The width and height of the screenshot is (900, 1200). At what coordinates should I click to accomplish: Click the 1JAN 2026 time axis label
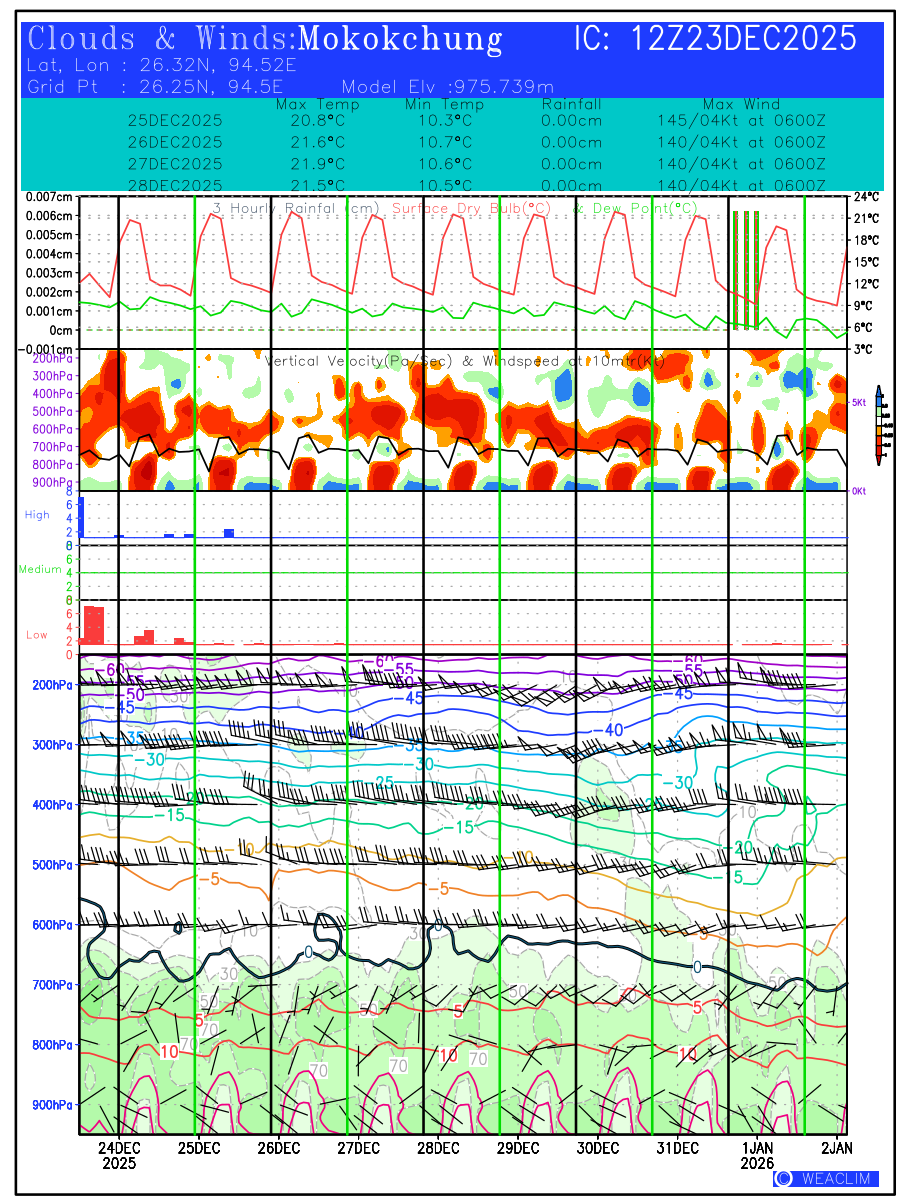(757, 1155)
